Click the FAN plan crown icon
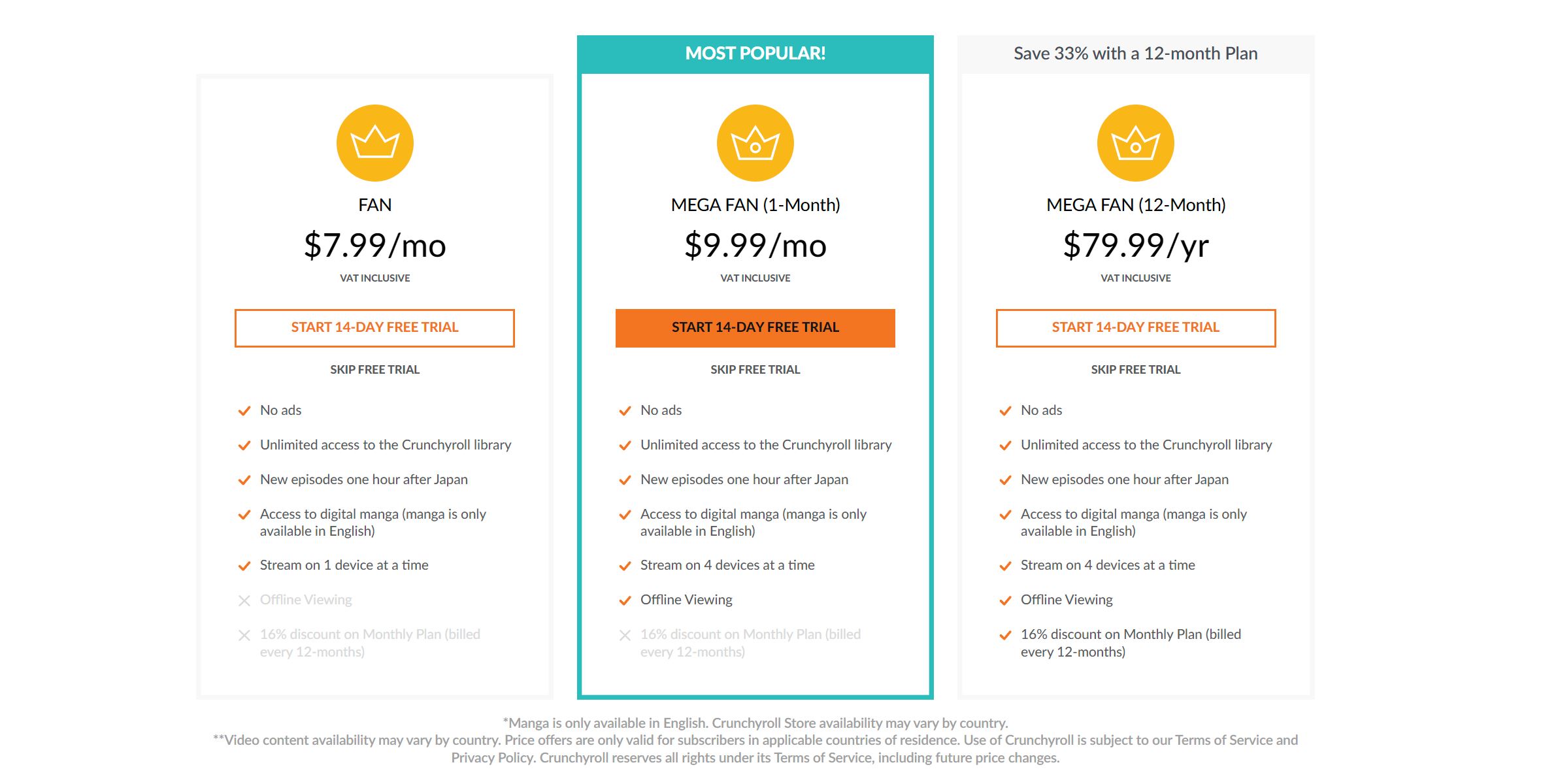Viewport: 1541px width, 784px height. pyautogui.click(x=374, y=142)
